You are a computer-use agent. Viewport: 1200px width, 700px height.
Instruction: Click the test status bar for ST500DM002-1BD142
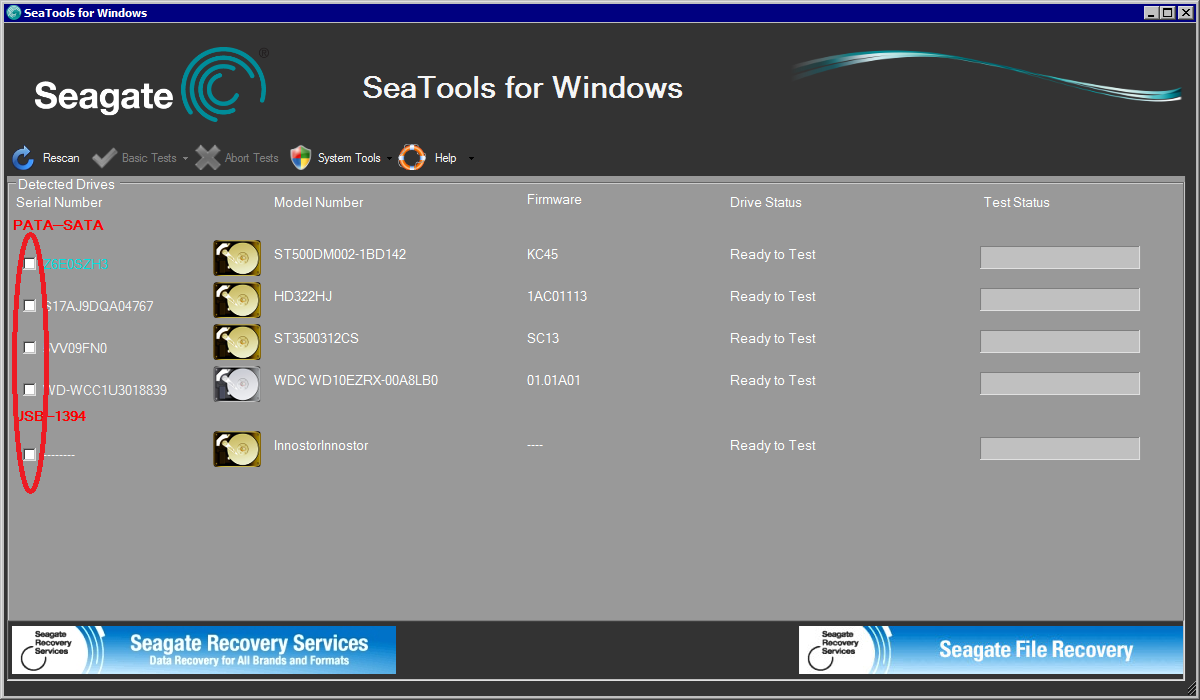click(1060, 258)
